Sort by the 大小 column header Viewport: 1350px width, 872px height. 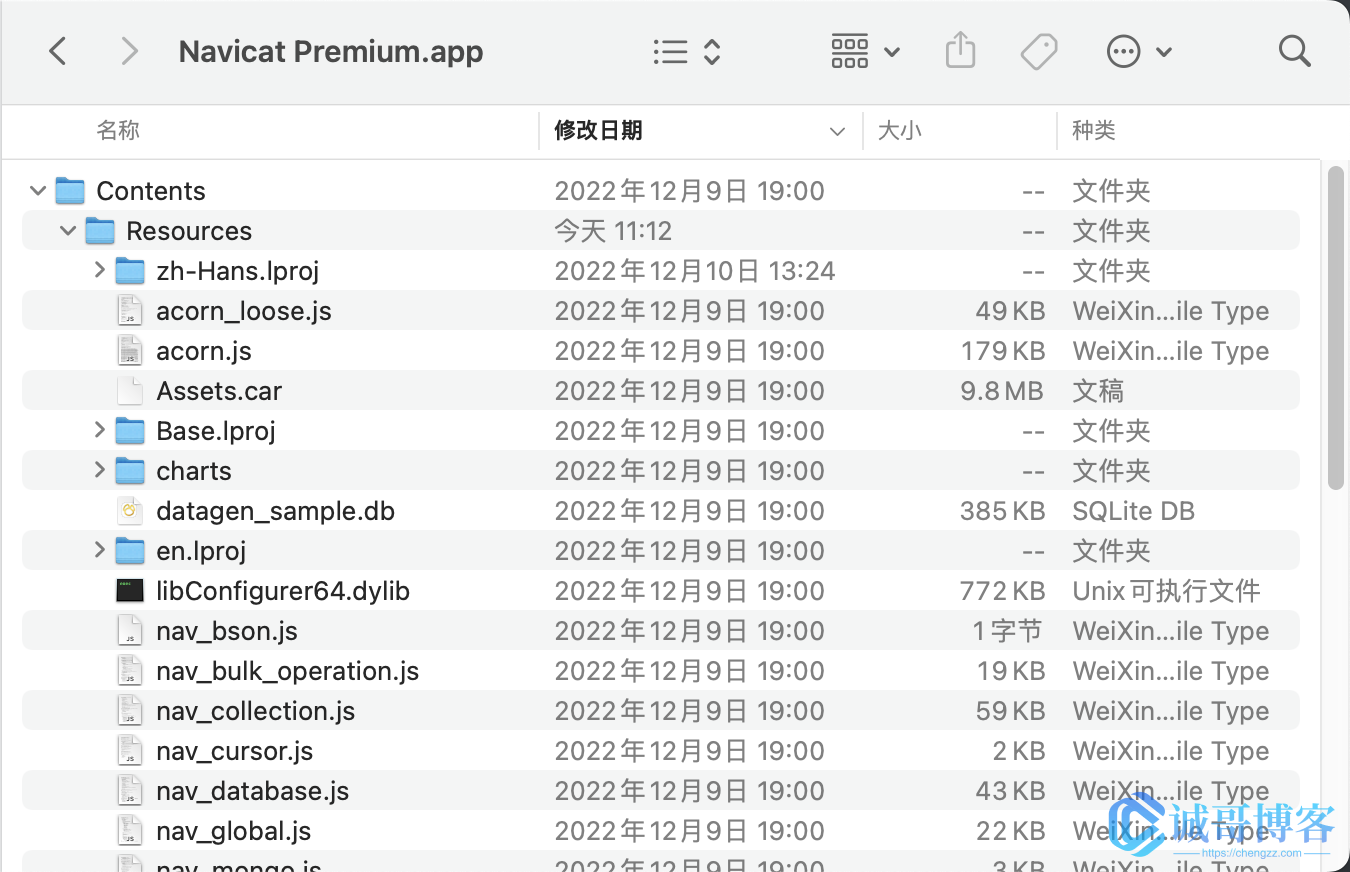tap(899, 130)
